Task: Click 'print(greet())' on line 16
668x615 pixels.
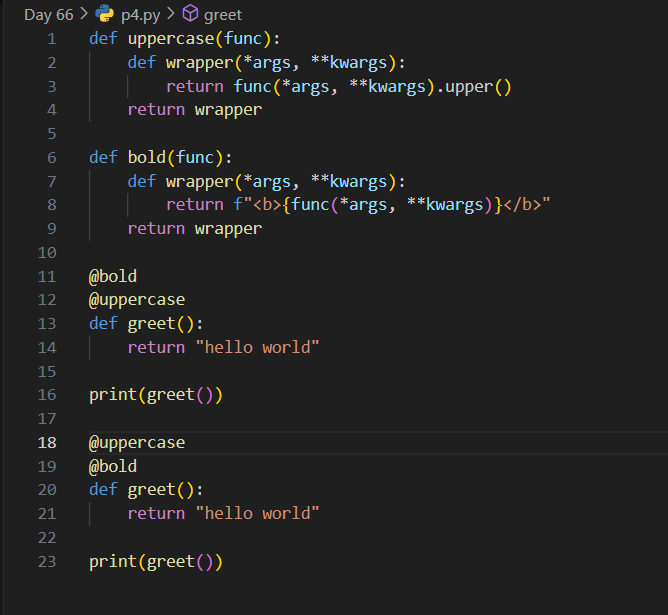Action: 156,395
